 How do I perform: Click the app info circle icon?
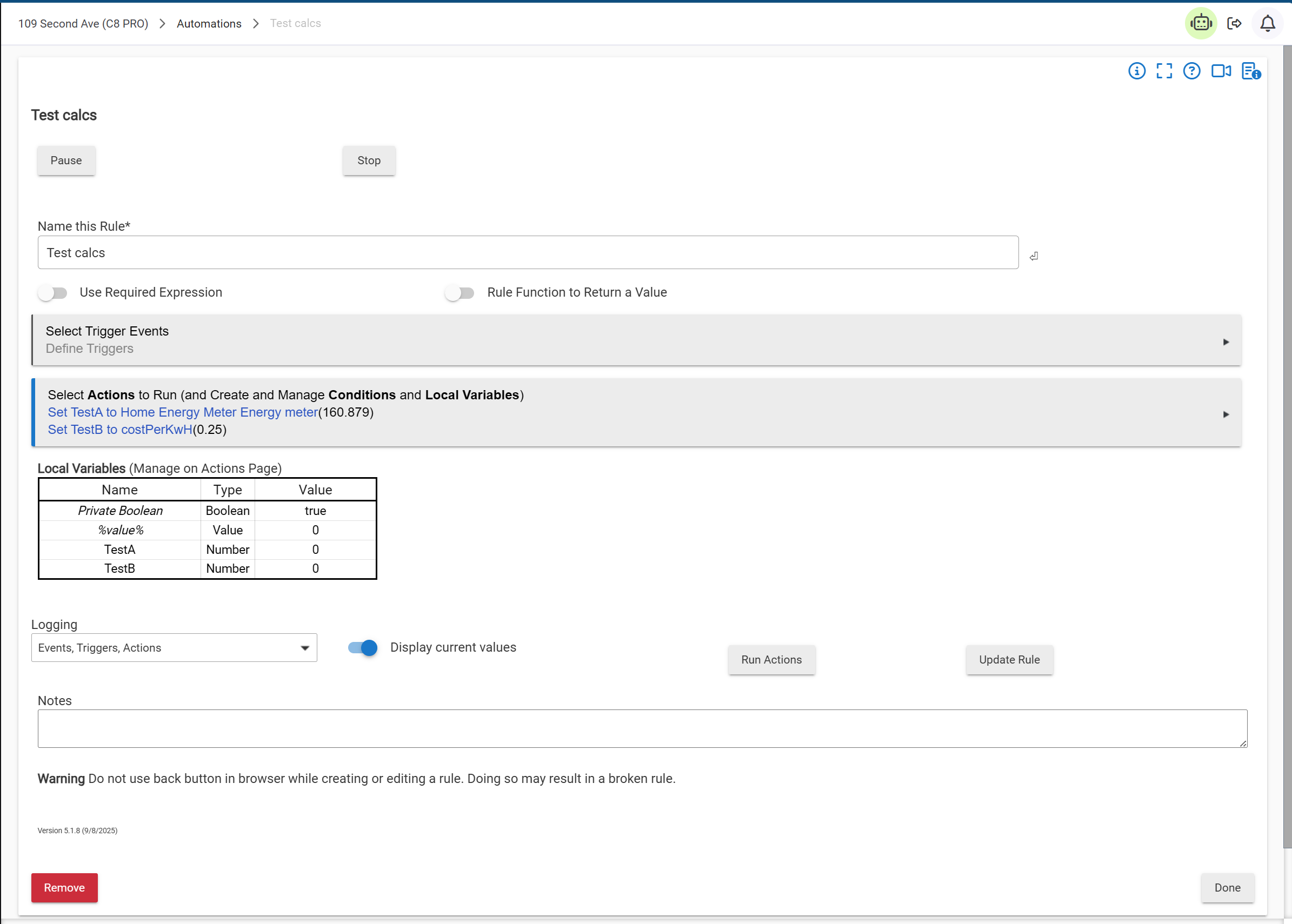pyautogui.click(x=1137, y=71)
